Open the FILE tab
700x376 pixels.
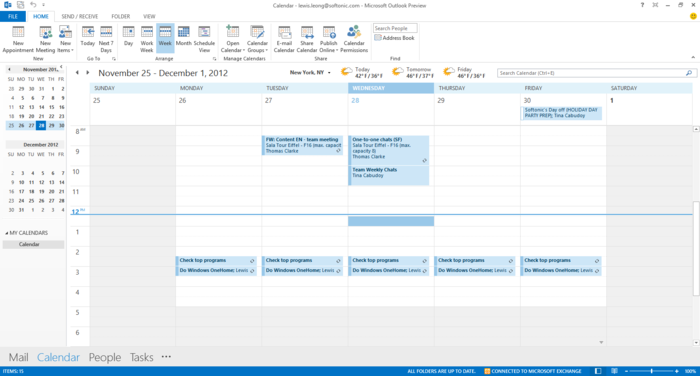13,17
